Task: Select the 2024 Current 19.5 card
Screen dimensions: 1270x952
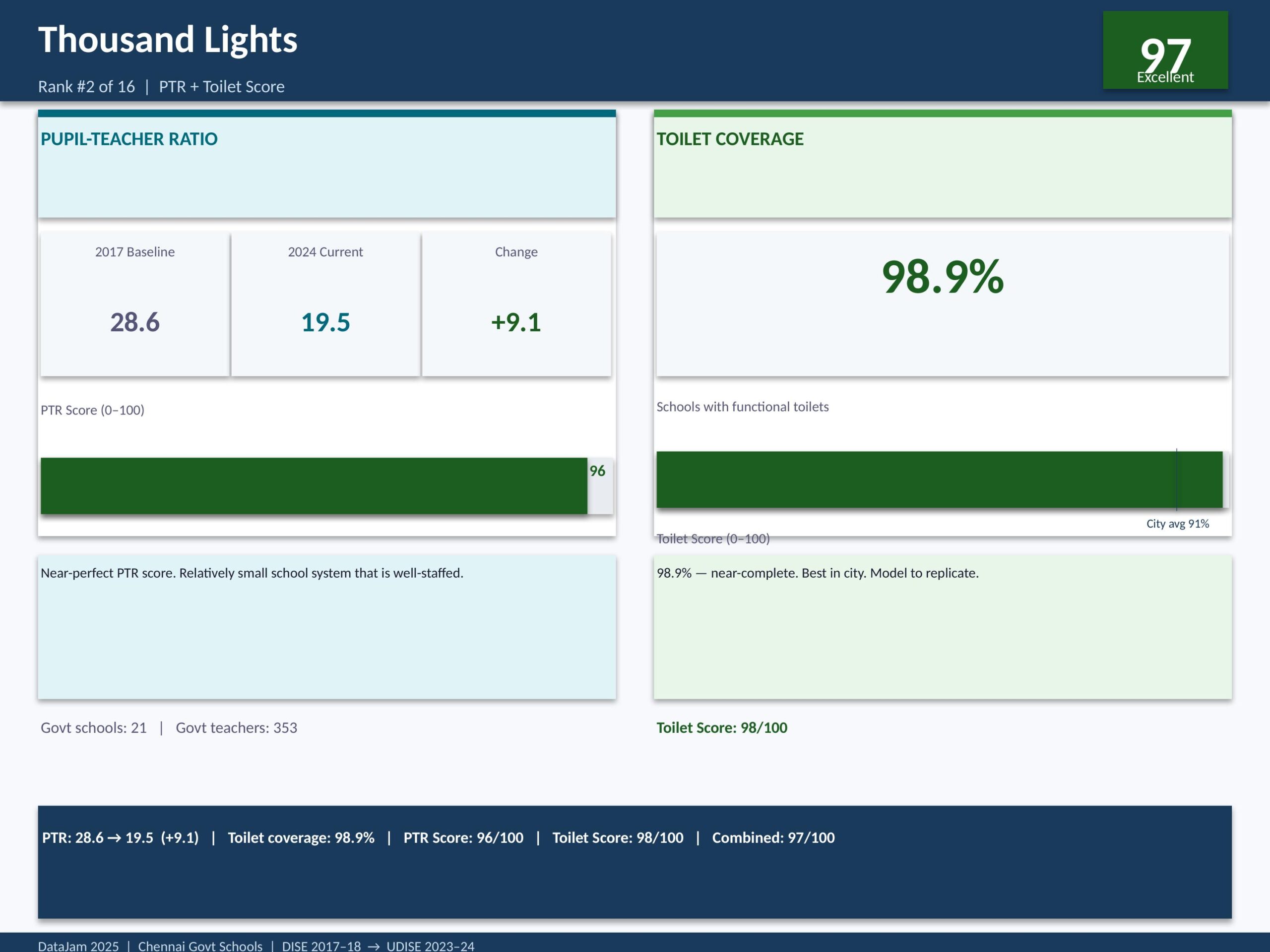Action: tap(325, 304)
